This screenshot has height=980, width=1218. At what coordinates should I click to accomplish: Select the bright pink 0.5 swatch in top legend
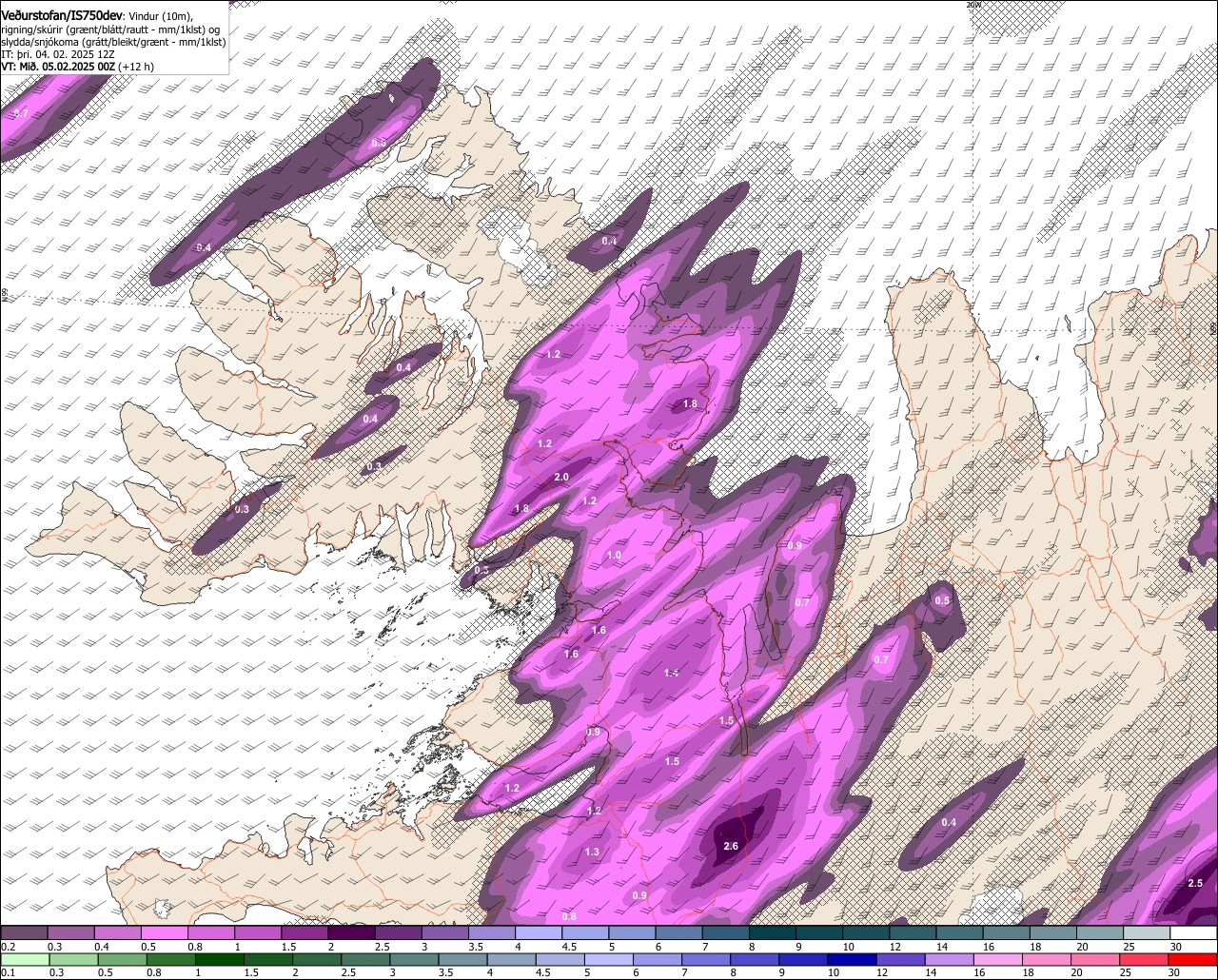coord(165,933)
